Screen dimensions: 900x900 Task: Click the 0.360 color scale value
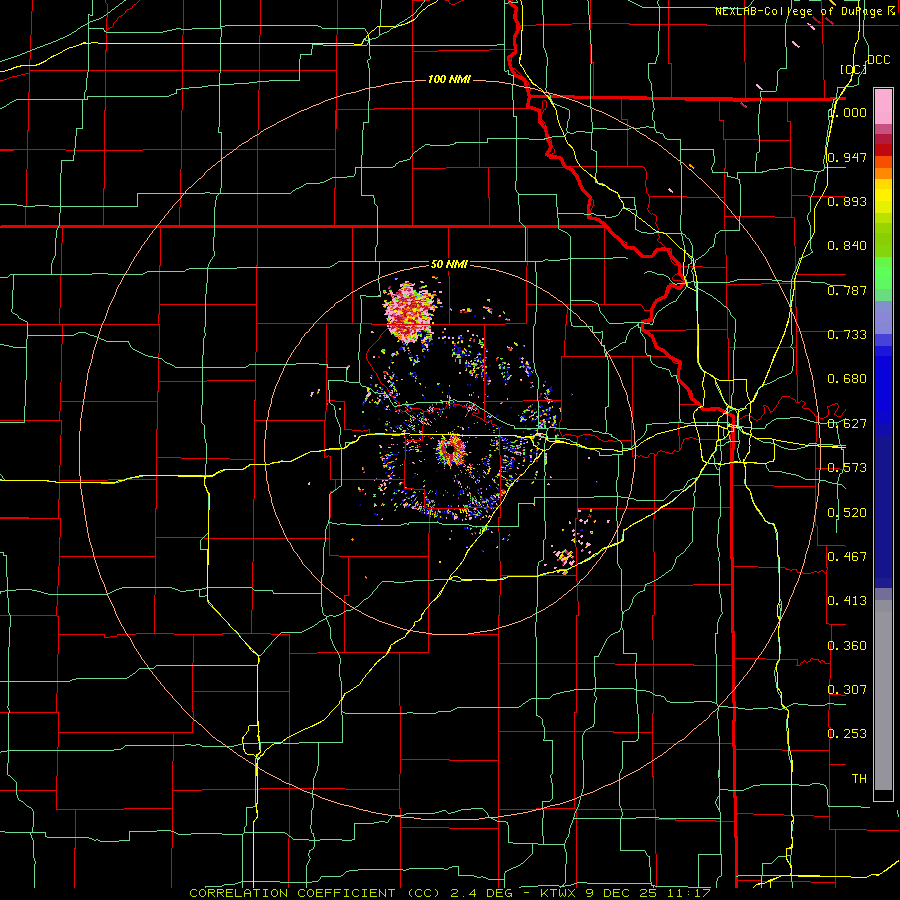(x=847, y=646)
